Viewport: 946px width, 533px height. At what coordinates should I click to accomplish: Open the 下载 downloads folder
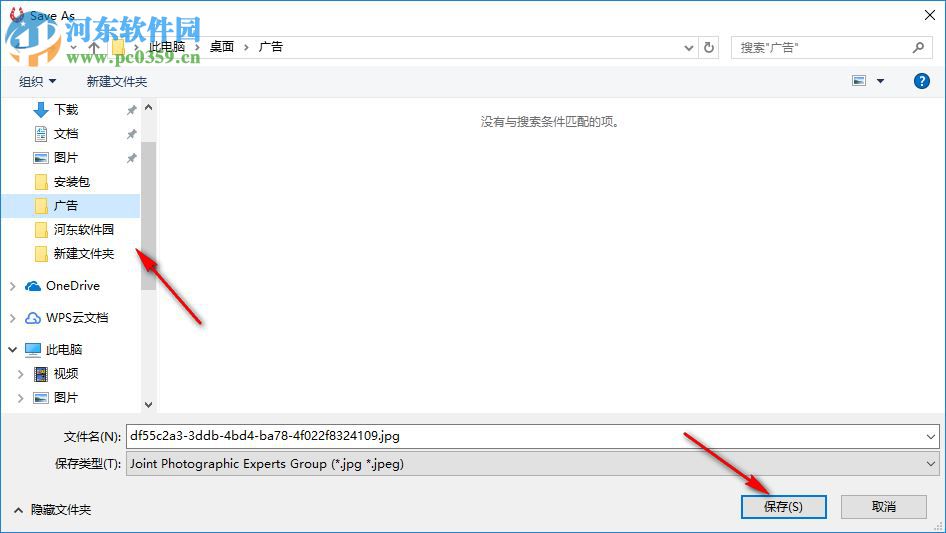pos(66,109)
